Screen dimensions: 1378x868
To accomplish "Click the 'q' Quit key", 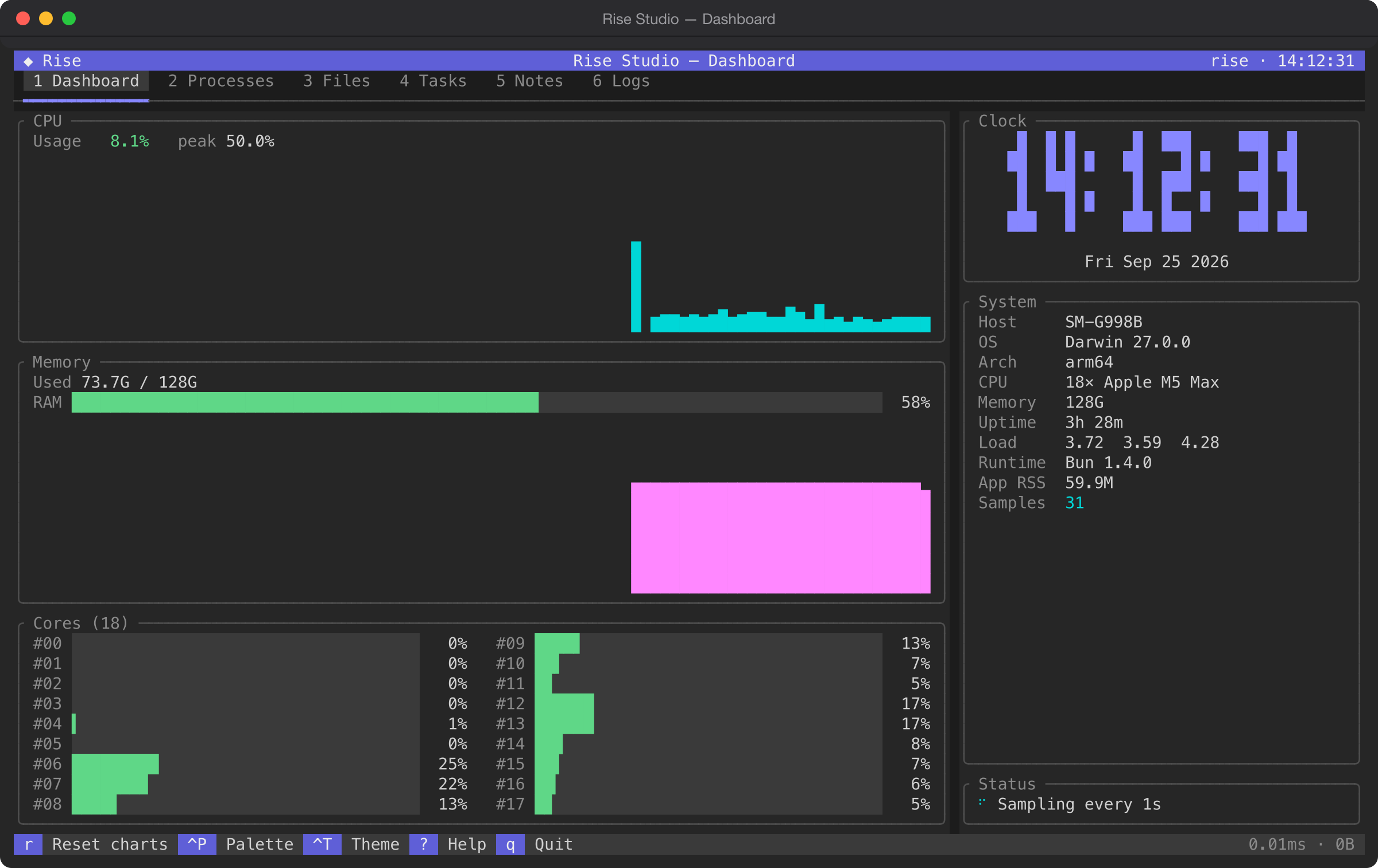I will point(510,844).
